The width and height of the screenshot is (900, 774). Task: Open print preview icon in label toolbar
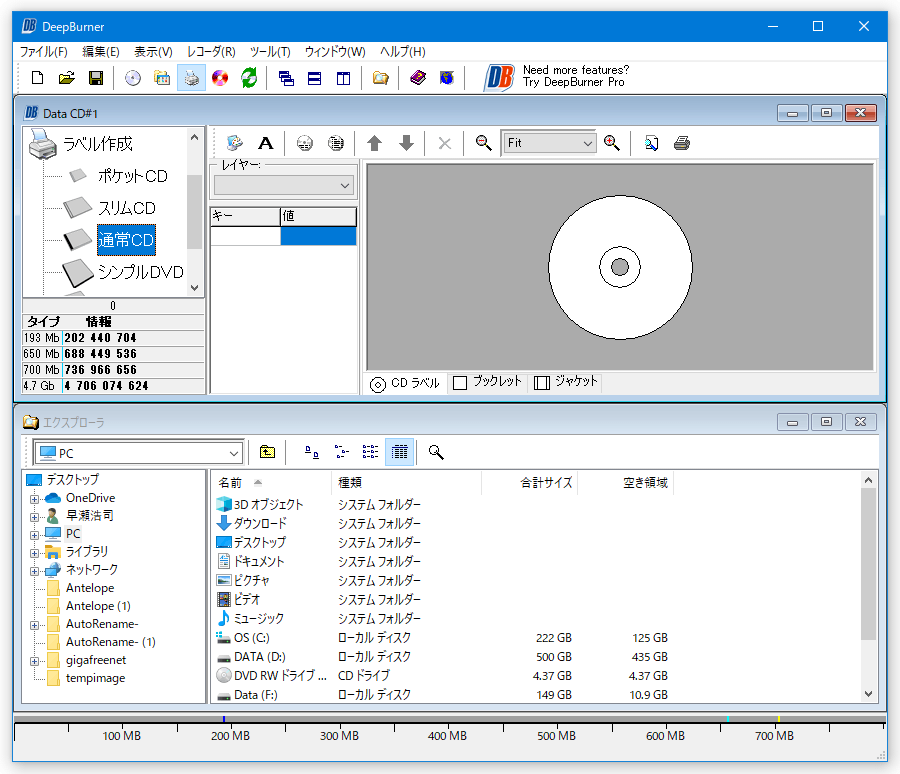coord(651,143)
